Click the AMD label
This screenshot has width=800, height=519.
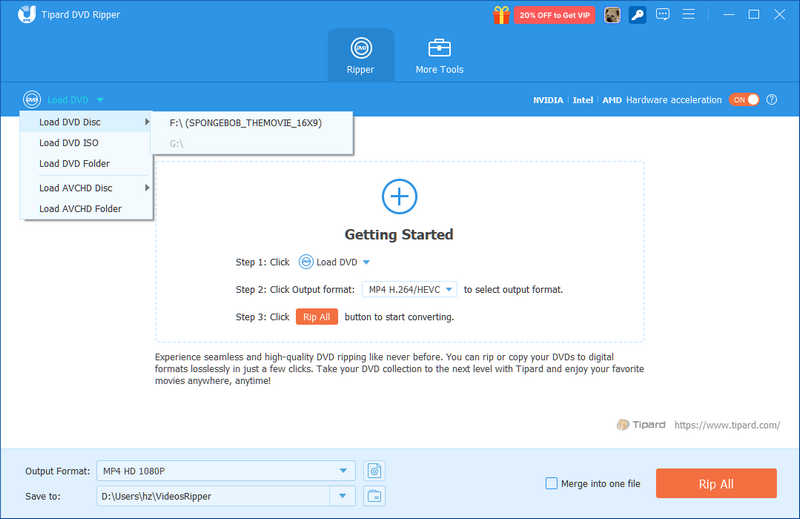[612, 100]
